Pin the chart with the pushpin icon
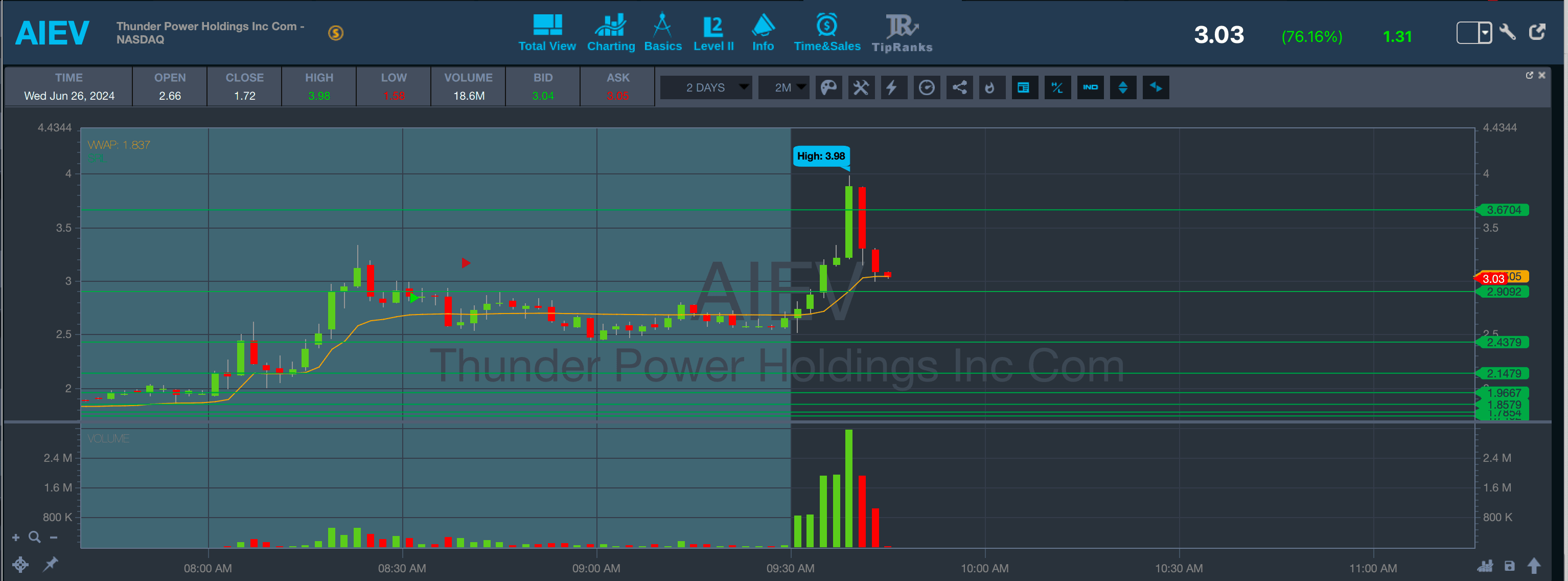This screenshot has width=1568, height=581. point(51,564)
